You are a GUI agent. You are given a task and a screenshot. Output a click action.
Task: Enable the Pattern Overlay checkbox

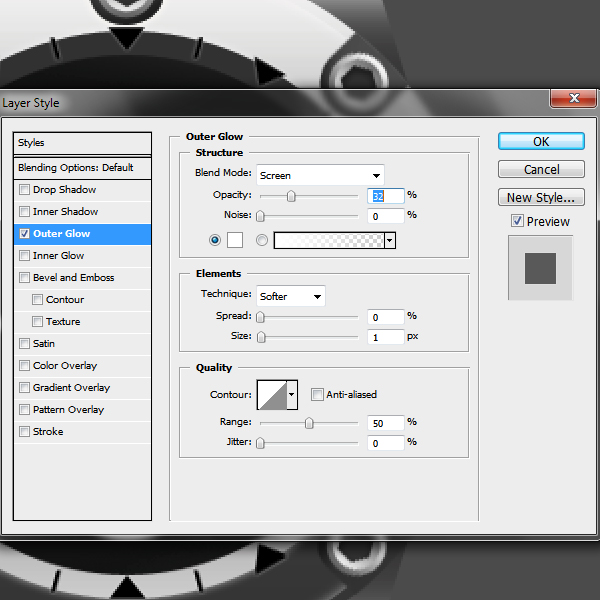(24, 409)
